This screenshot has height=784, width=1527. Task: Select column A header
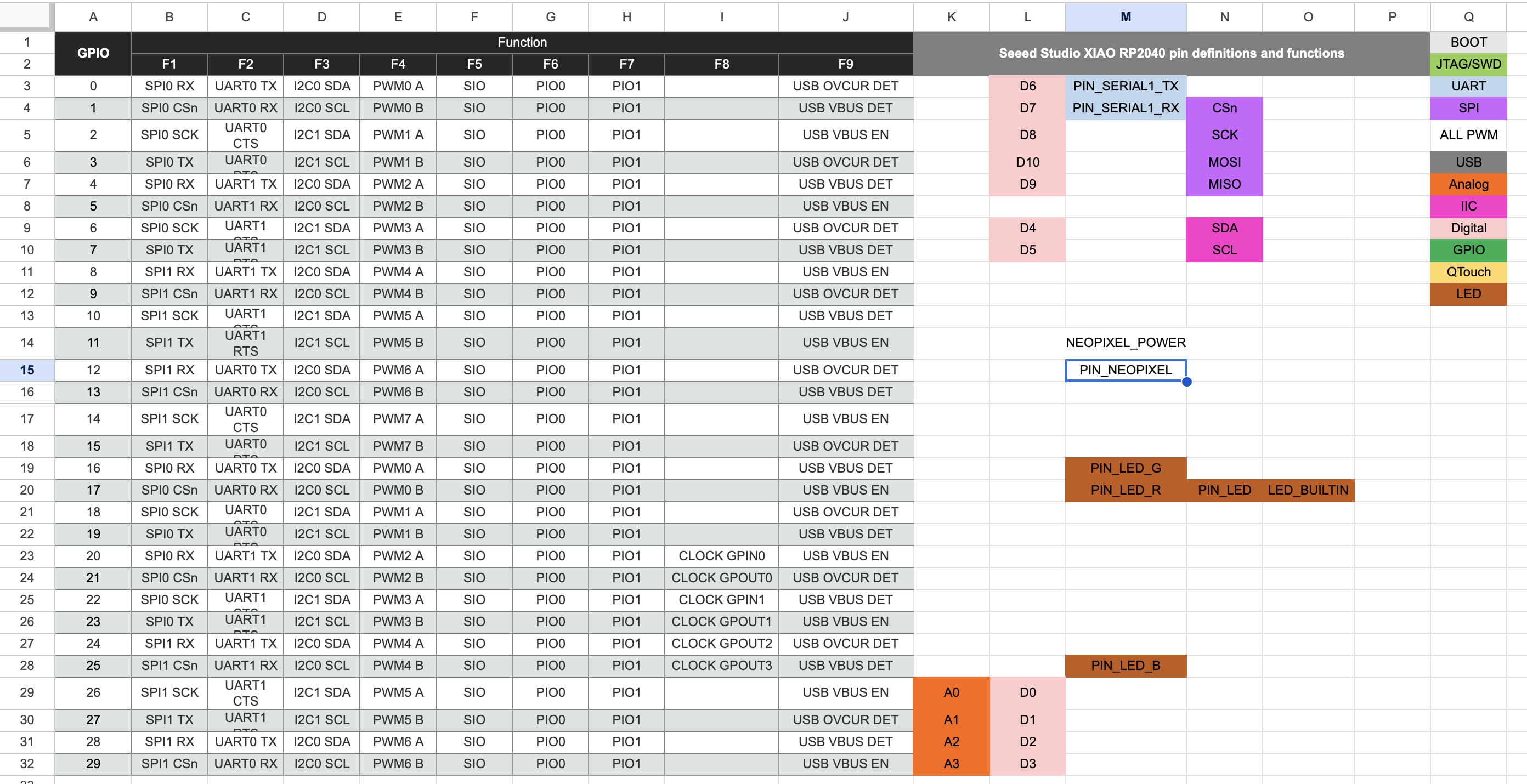[93, 17]
